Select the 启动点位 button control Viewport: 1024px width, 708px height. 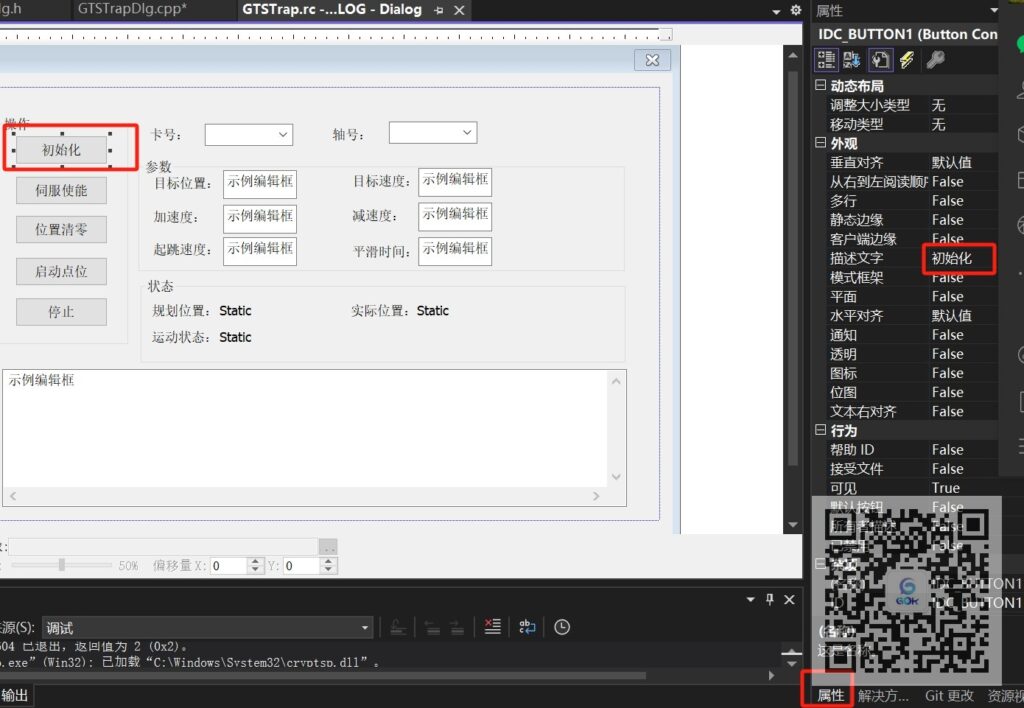click(x=61, y=272)
